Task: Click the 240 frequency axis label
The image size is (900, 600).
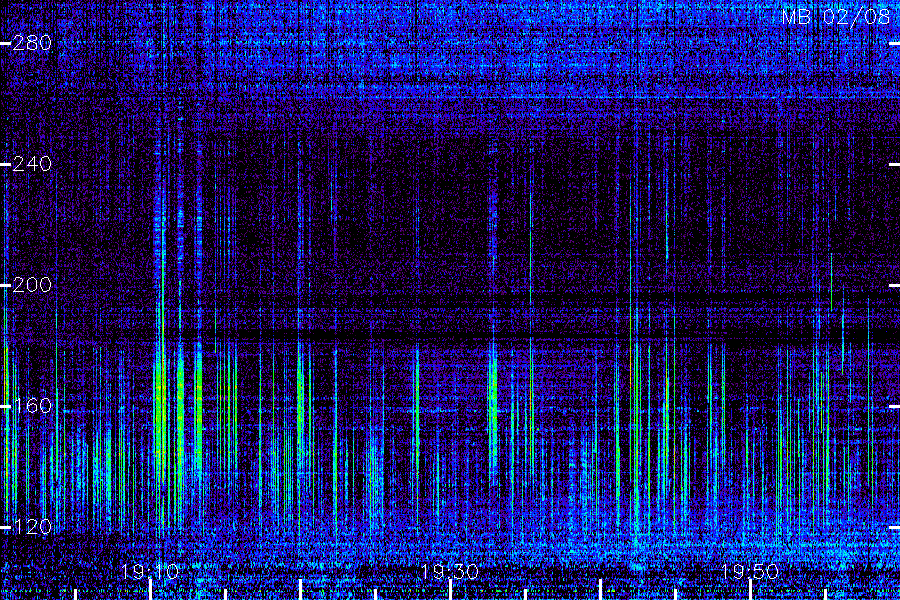Action: (x=32, y=164)
